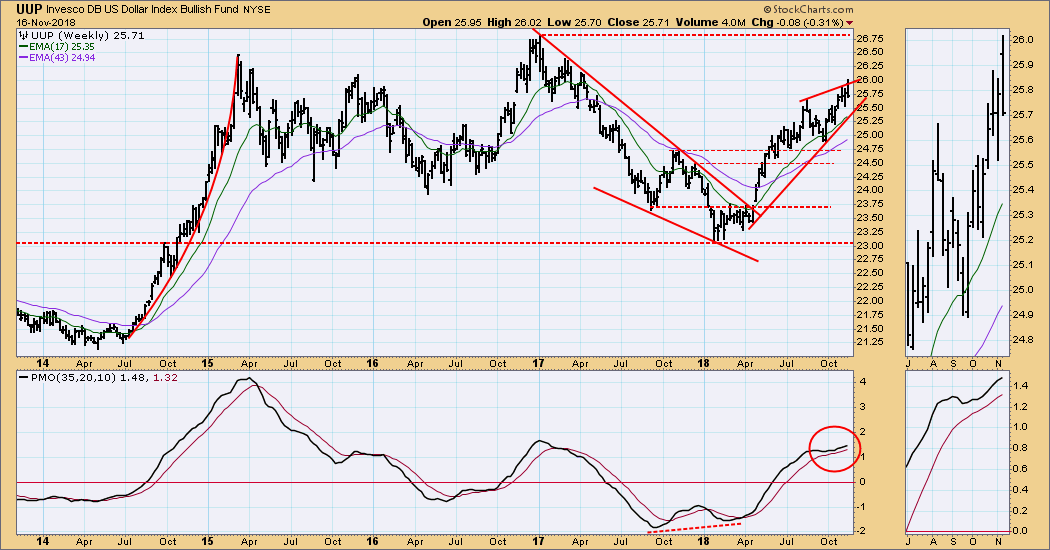Click the 26.75 price axis label
Screen dimensions: 1050x550
pyautogui.click(x=870, y=52)
